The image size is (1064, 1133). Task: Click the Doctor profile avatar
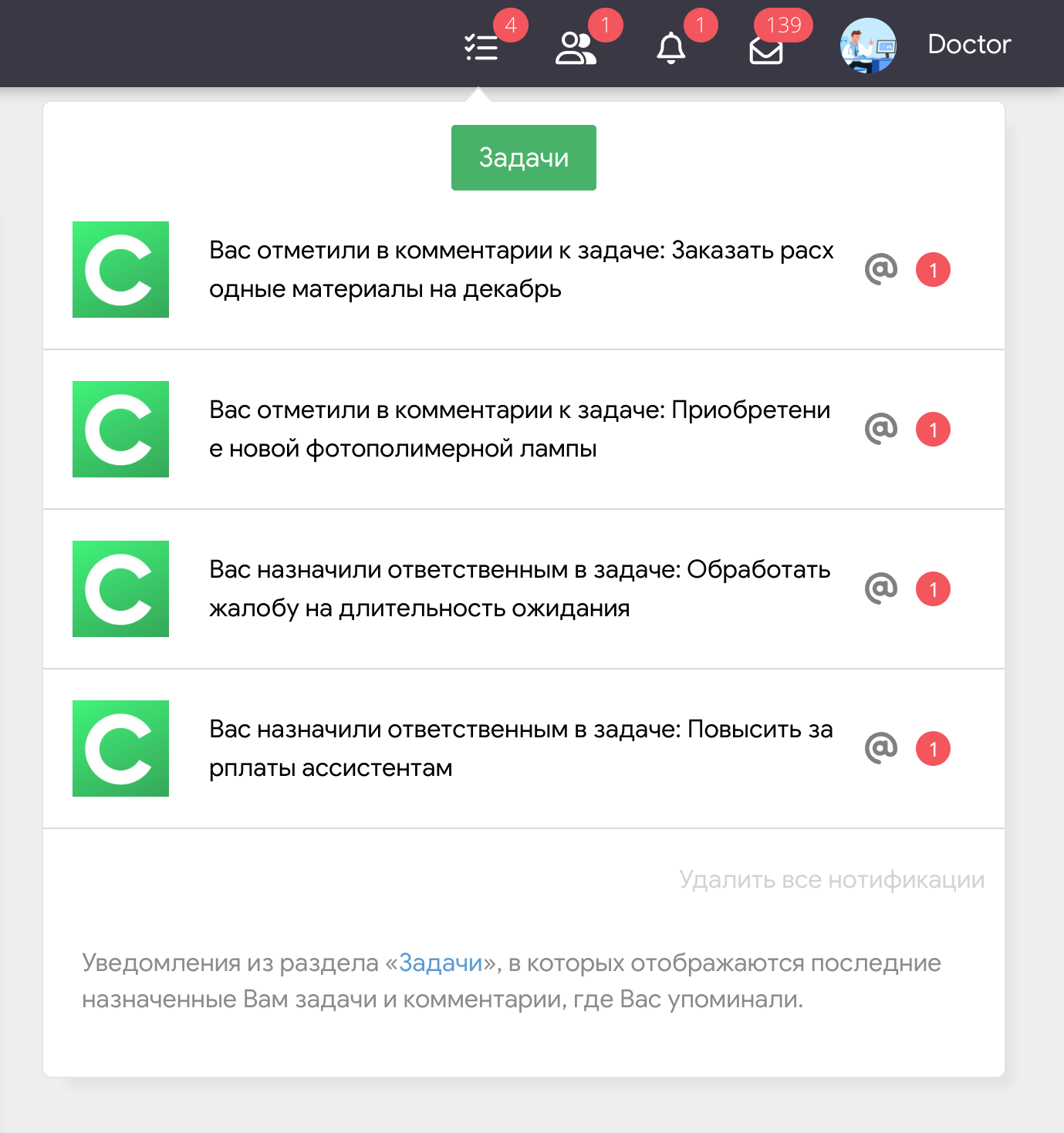click(x=868, y=45)
